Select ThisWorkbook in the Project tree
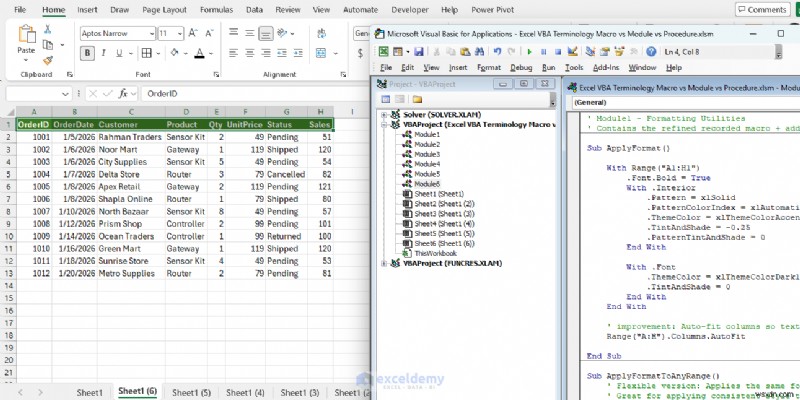This screenshot has height=400, width=800. (435, 253)
